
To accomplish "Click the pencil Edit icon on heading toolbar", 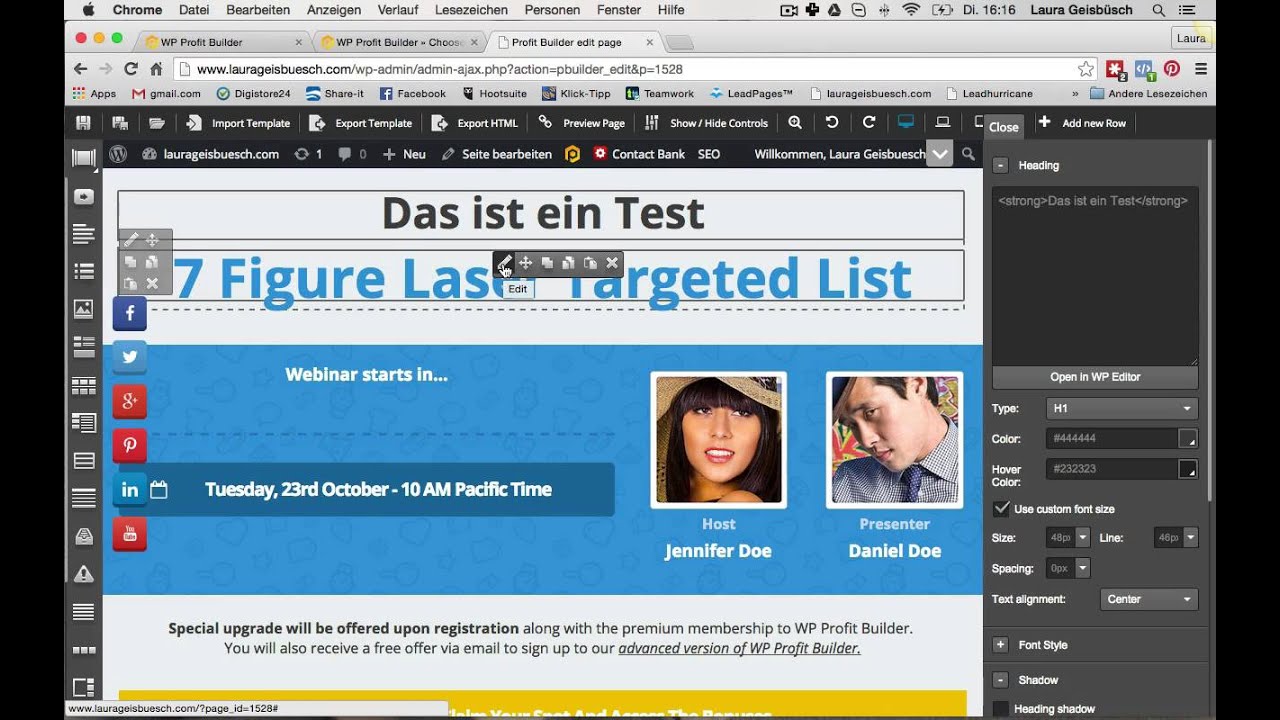I will pyautogui.click(x=504, y=263).
